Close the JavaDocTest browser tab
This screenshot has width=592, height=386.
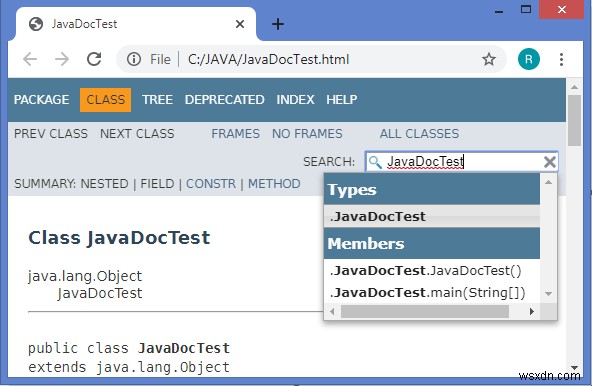pyautogui.click(x=240, y=24)
